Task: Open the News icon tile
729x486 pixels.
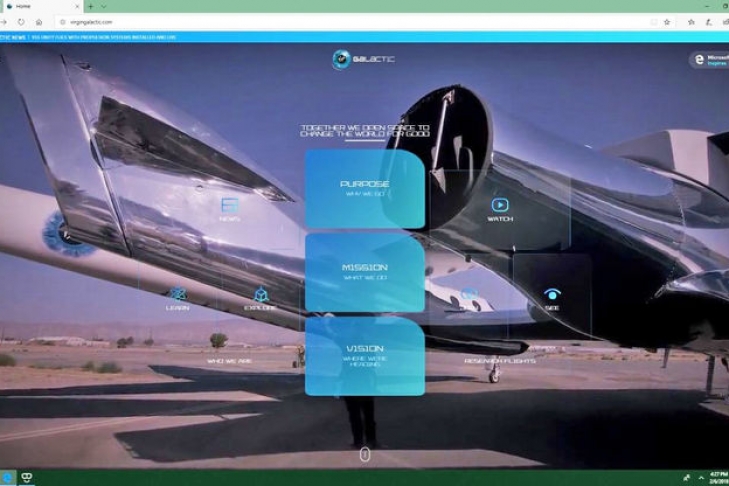Action: click(229, 207)
